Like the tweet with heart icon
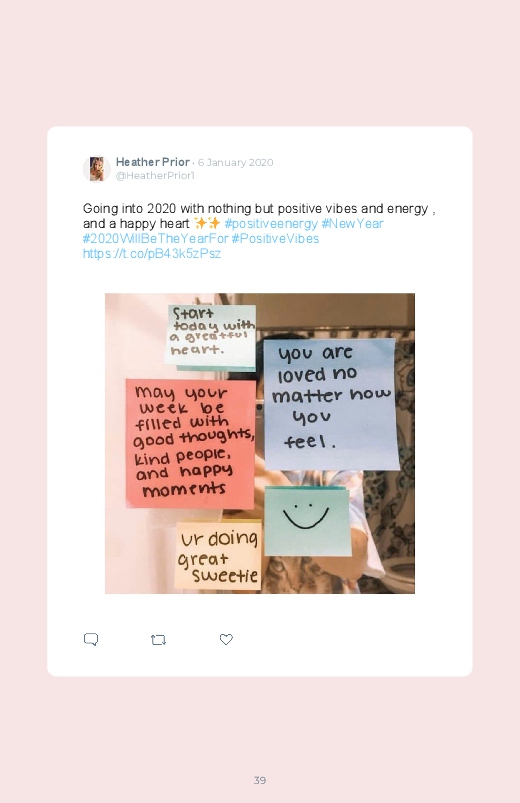 (x=226, y=639)
